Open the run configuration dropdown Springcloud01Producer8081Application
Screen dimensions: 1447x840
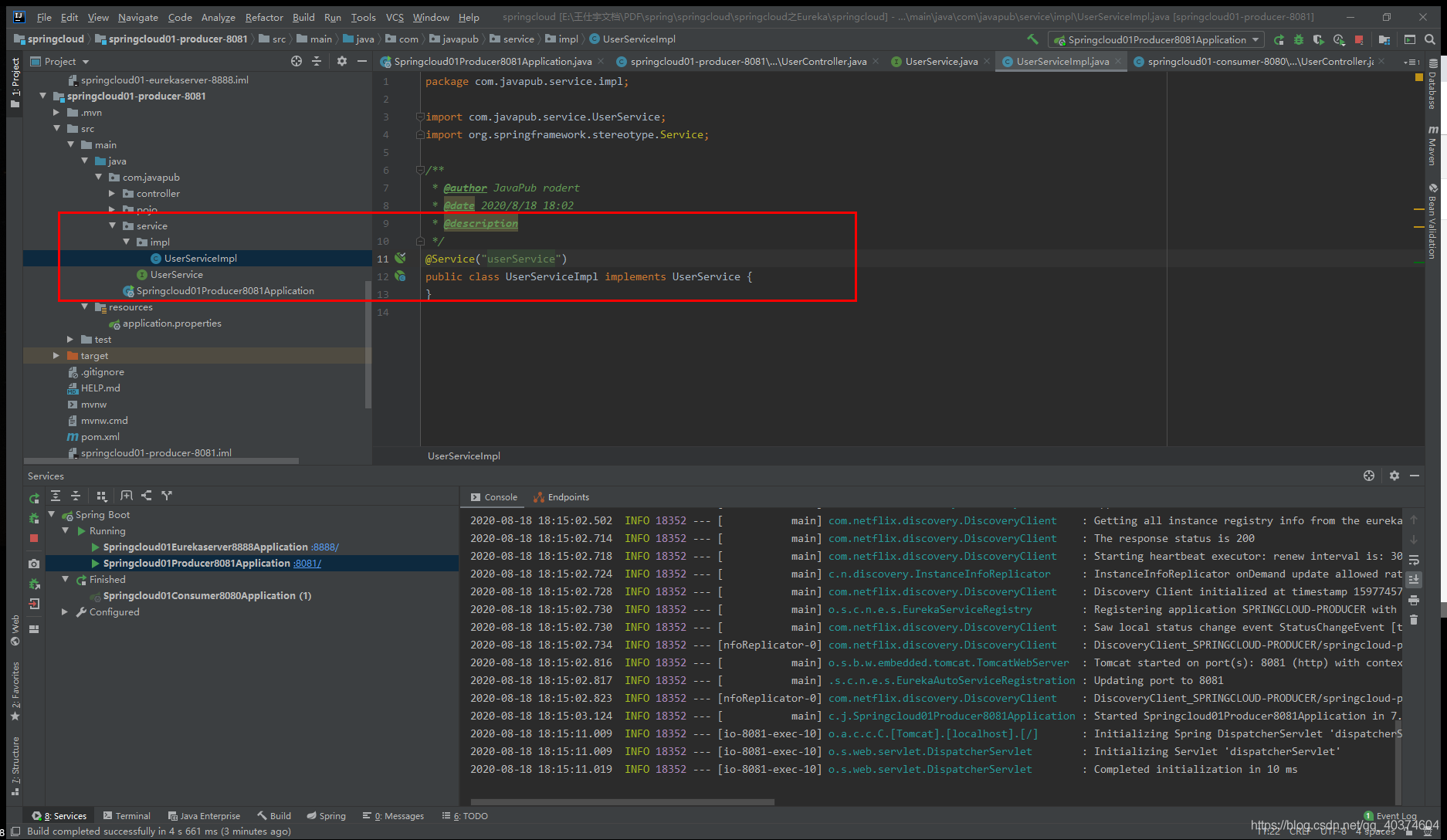point(1157,39)
